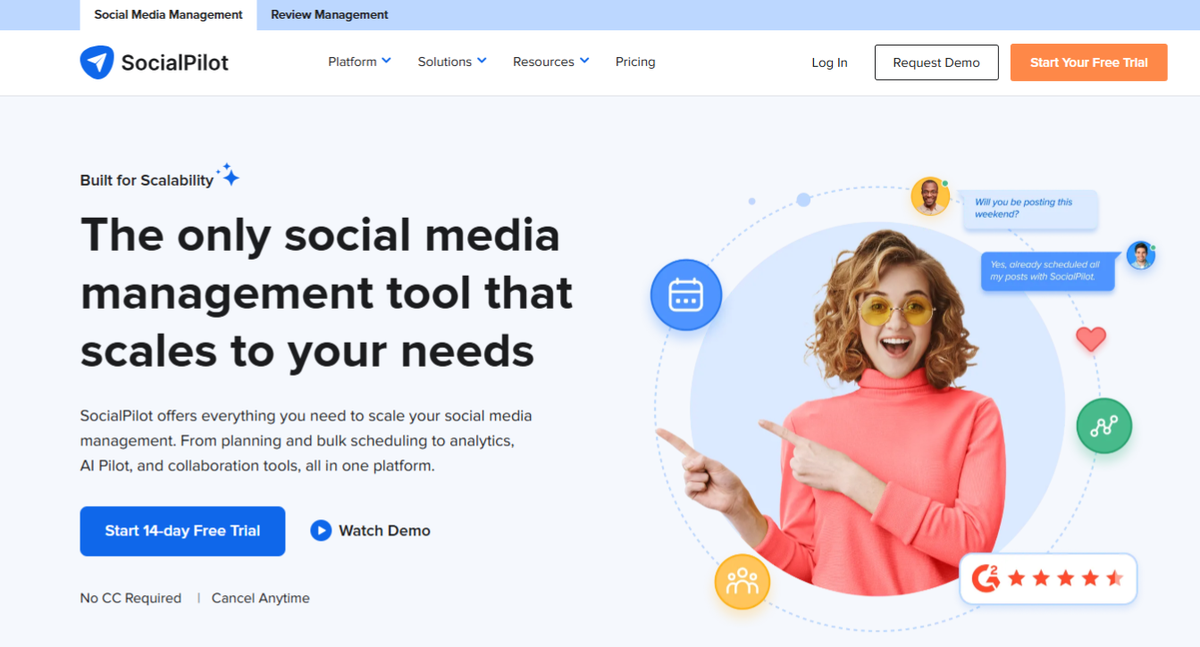Click the 'Will you be posting this weekend?' bubble
Screen dimensions: 1200x647
pos(1030,208)
